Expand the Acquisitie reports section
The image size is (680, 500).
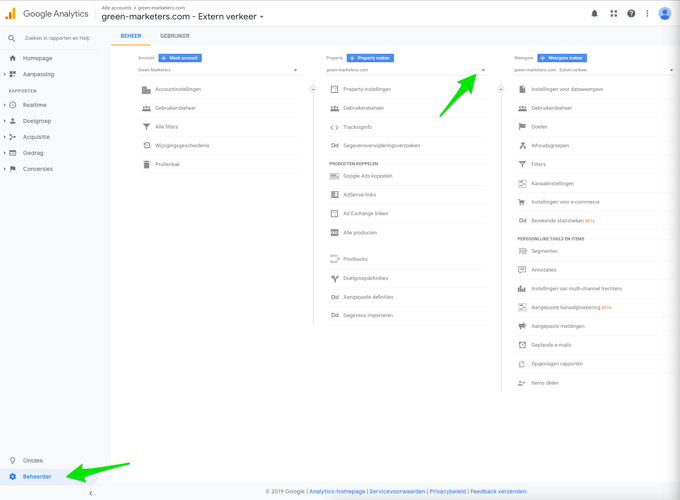pyautogui.click(x=5, y=137)
